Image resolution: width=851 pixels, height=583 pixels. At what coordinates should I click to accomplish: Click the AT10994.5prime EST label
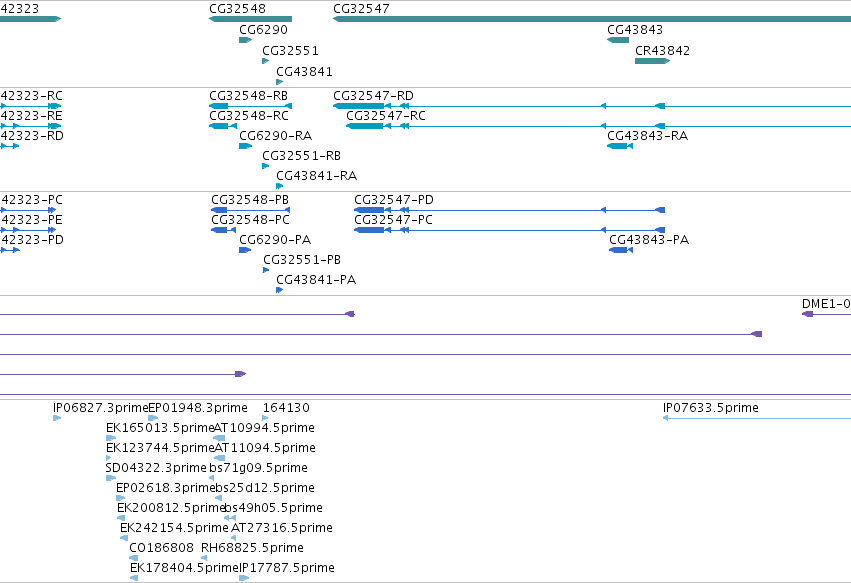coord(264,428)
